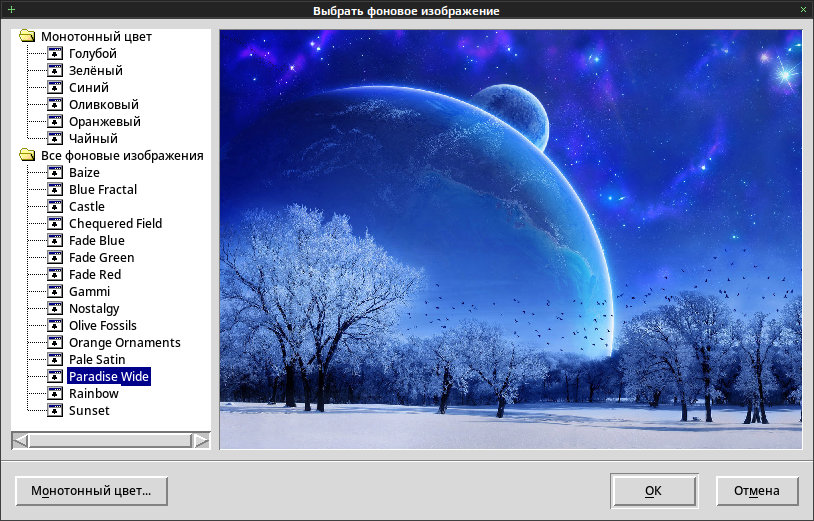Choose the Gammi background

tap(89, 292)
